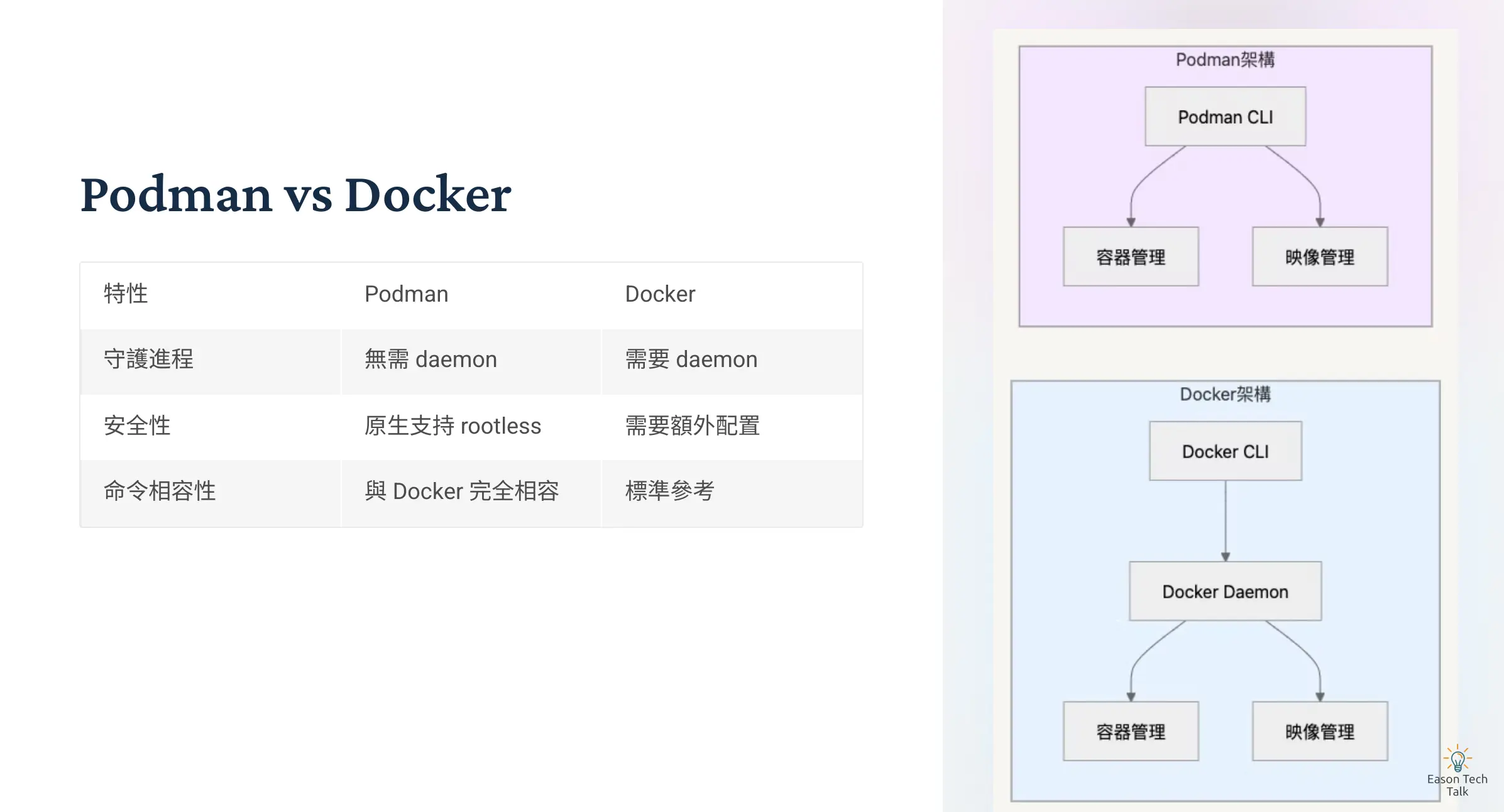Click the 映像管理 box under Podman CLI

click(1319, 256)
